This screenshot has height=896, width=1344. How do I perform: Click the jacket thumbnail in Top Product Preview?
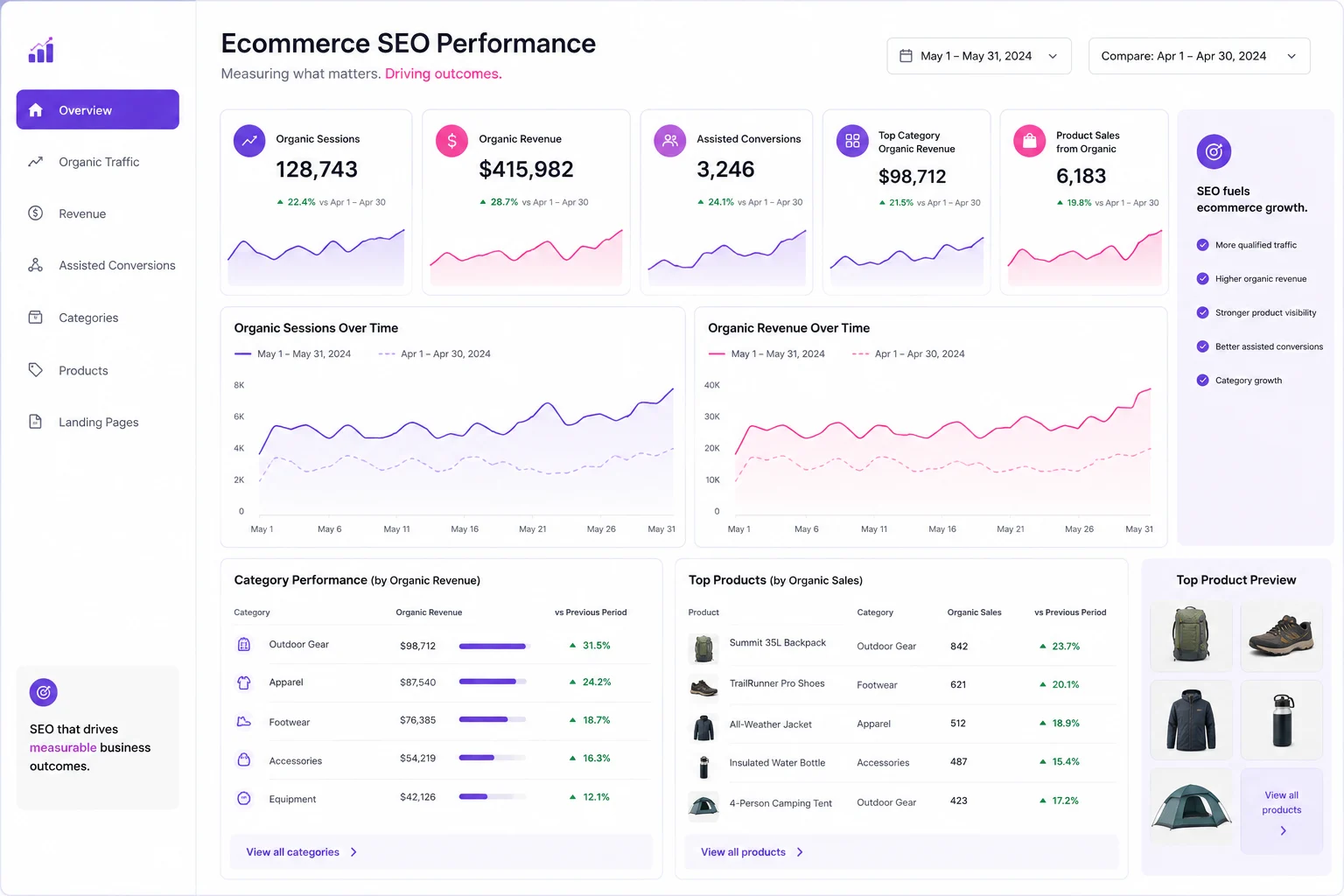click(x=1191, y=720)
